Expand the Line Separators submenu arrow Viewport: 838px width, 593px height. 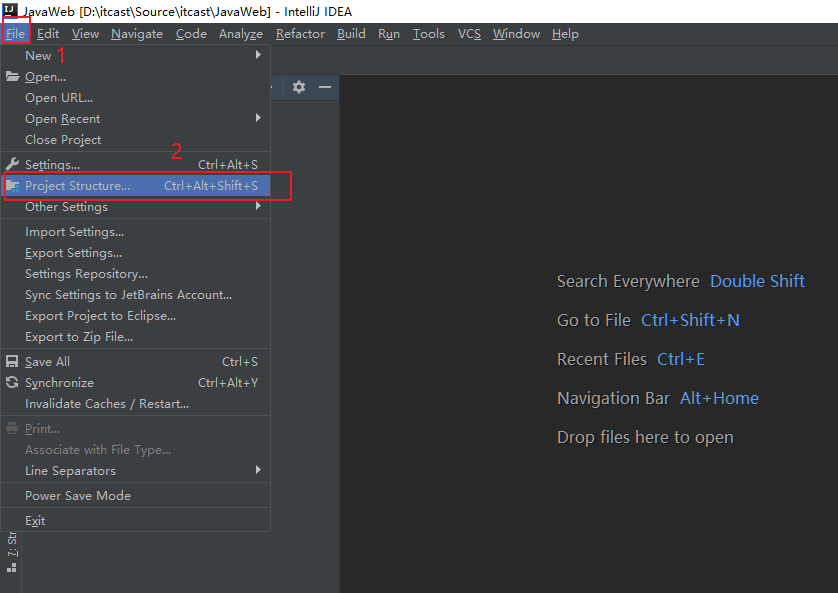(x=258, y=470)
